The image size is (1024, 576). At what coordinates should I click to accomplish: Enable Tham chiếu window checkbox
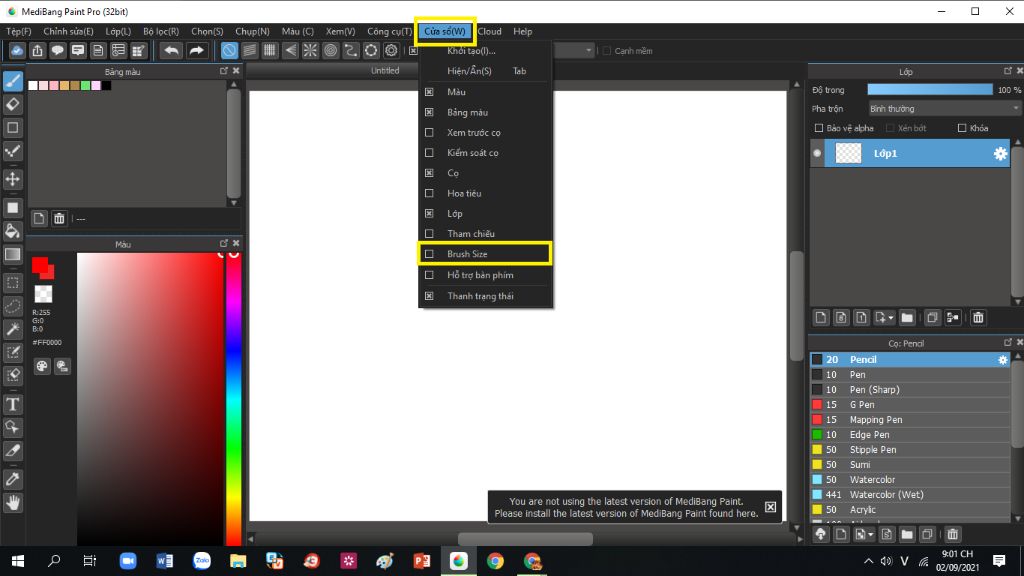pos(429,234)
